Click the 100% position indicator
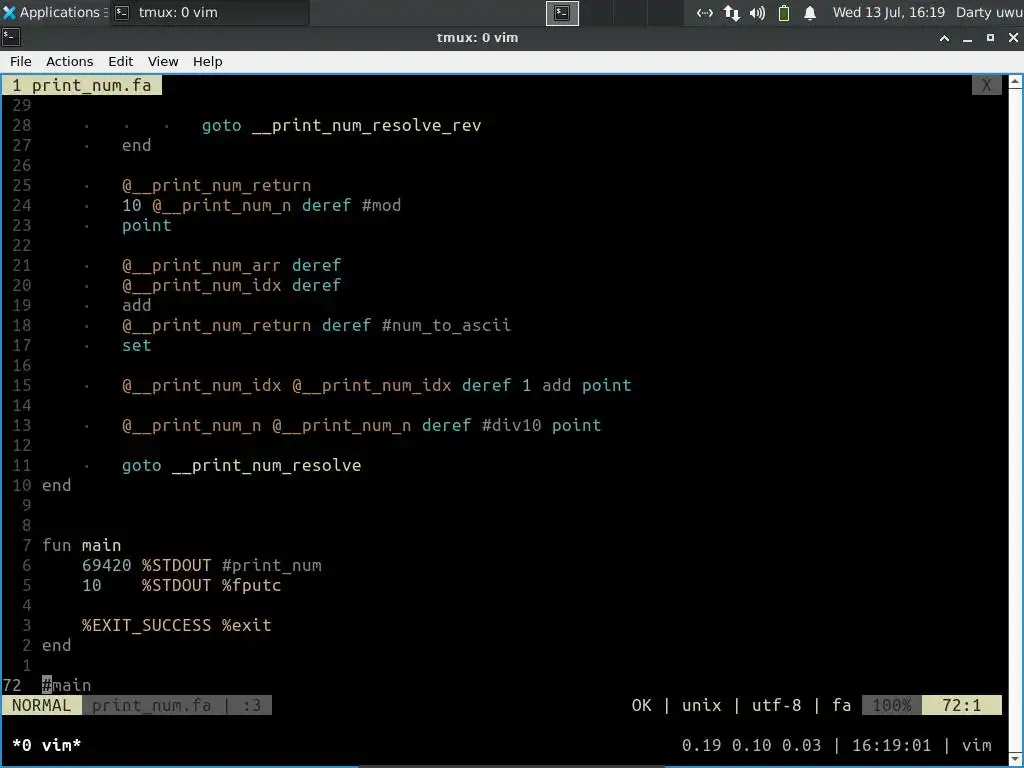The height and width of the screenshot is (768, 1024). pos(891,705)
